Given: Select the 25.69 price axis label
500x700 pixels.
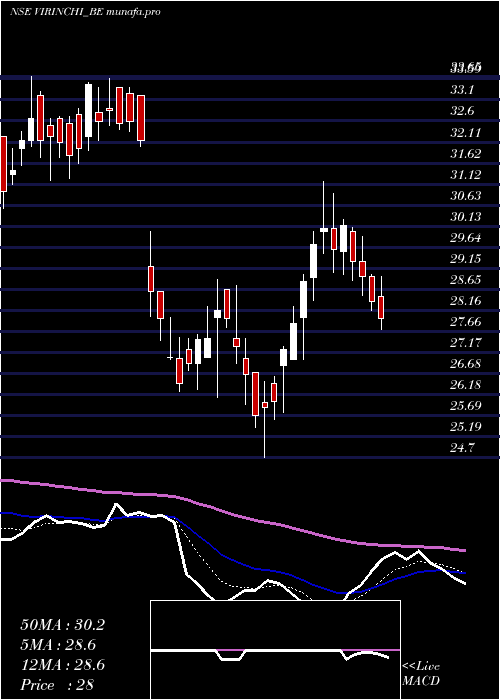Looking at the screenshot, I should click(x=466, y=405).
